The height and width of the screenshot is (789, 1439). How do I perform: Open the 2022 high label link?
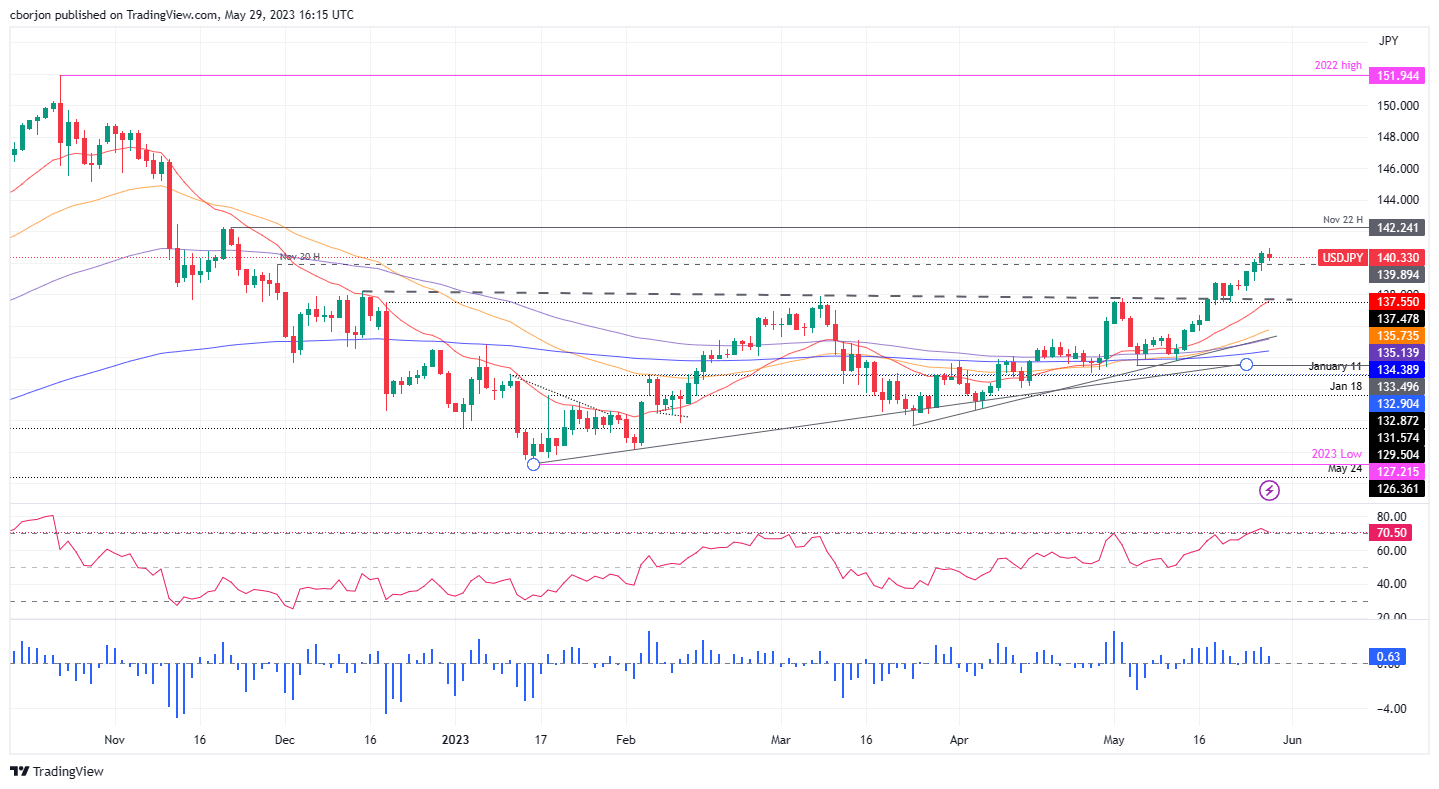(1337, 65)
